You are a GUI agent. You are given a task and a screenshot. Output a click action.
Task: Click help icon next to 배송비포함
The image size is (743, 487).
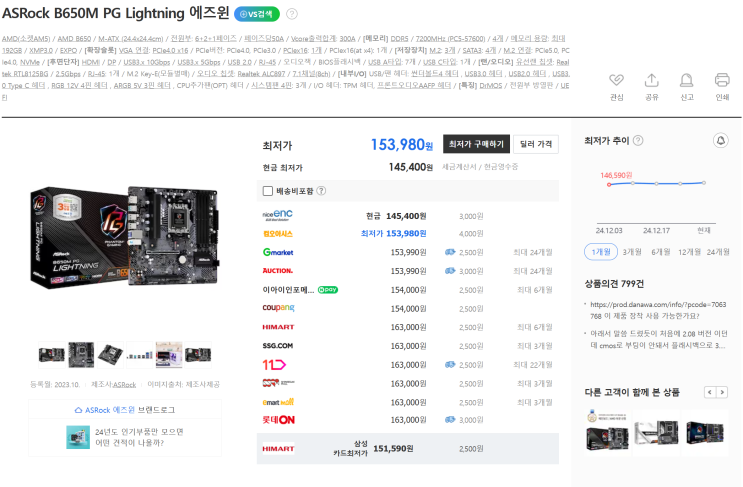click(x=321, y=191)
